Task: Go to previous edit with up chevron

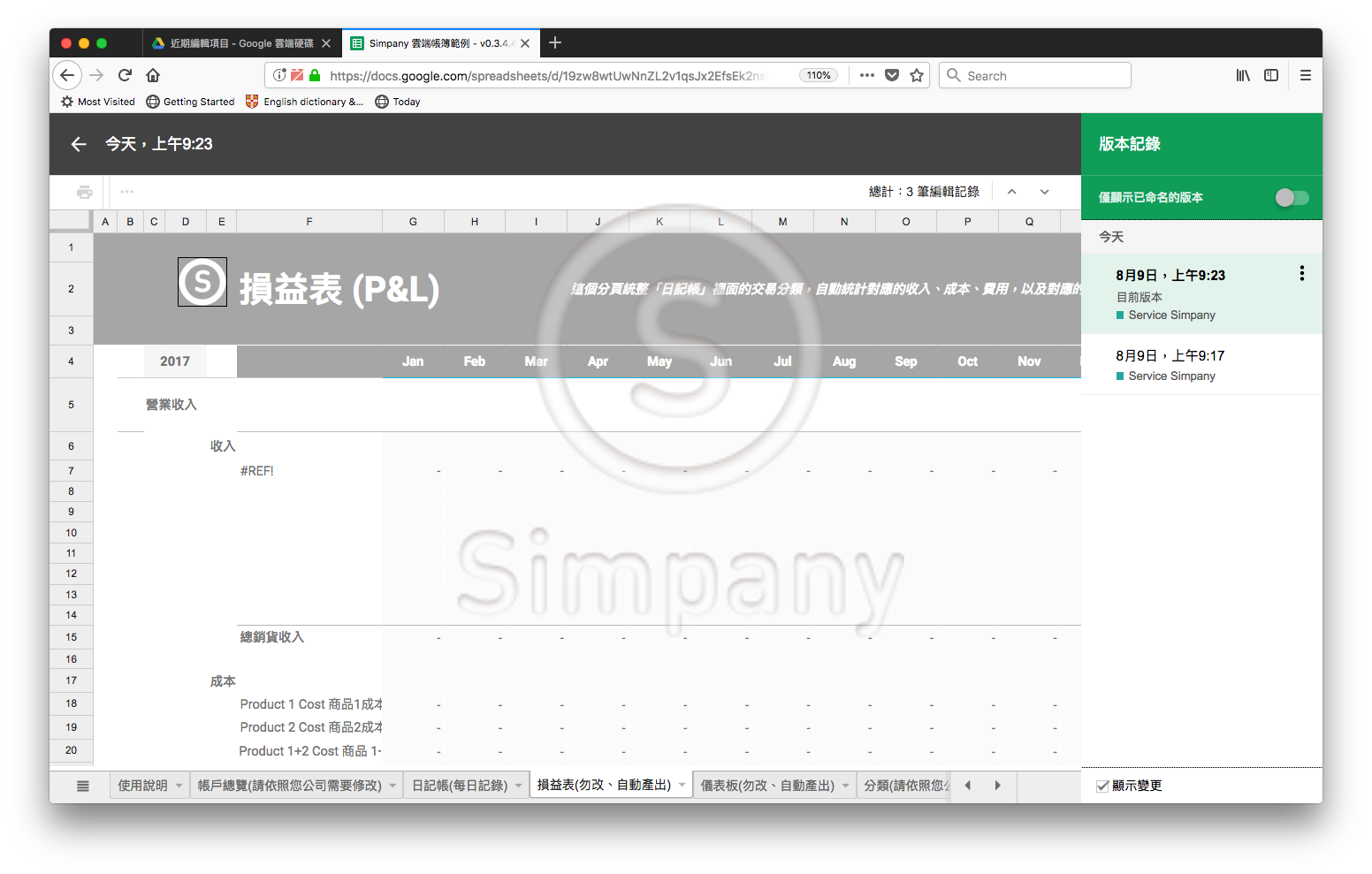Action: coord(1012,192)
